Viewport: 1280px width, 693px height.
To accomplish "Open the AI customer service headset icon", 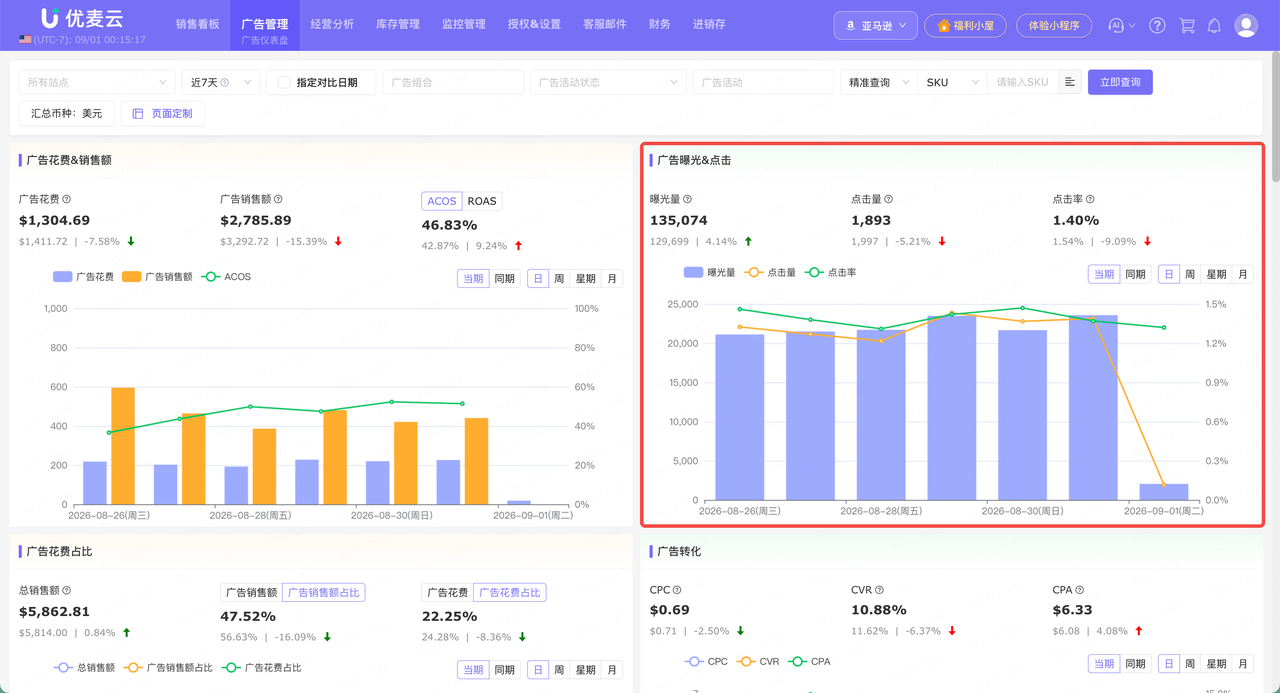I will pos(1116,26).
